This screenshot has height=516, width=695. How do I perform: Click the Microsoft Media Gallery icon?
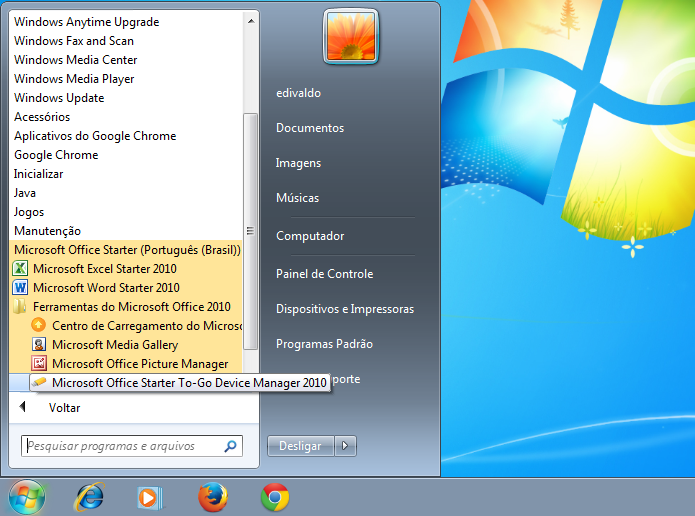pyautogui.click(x=39, y=344)
